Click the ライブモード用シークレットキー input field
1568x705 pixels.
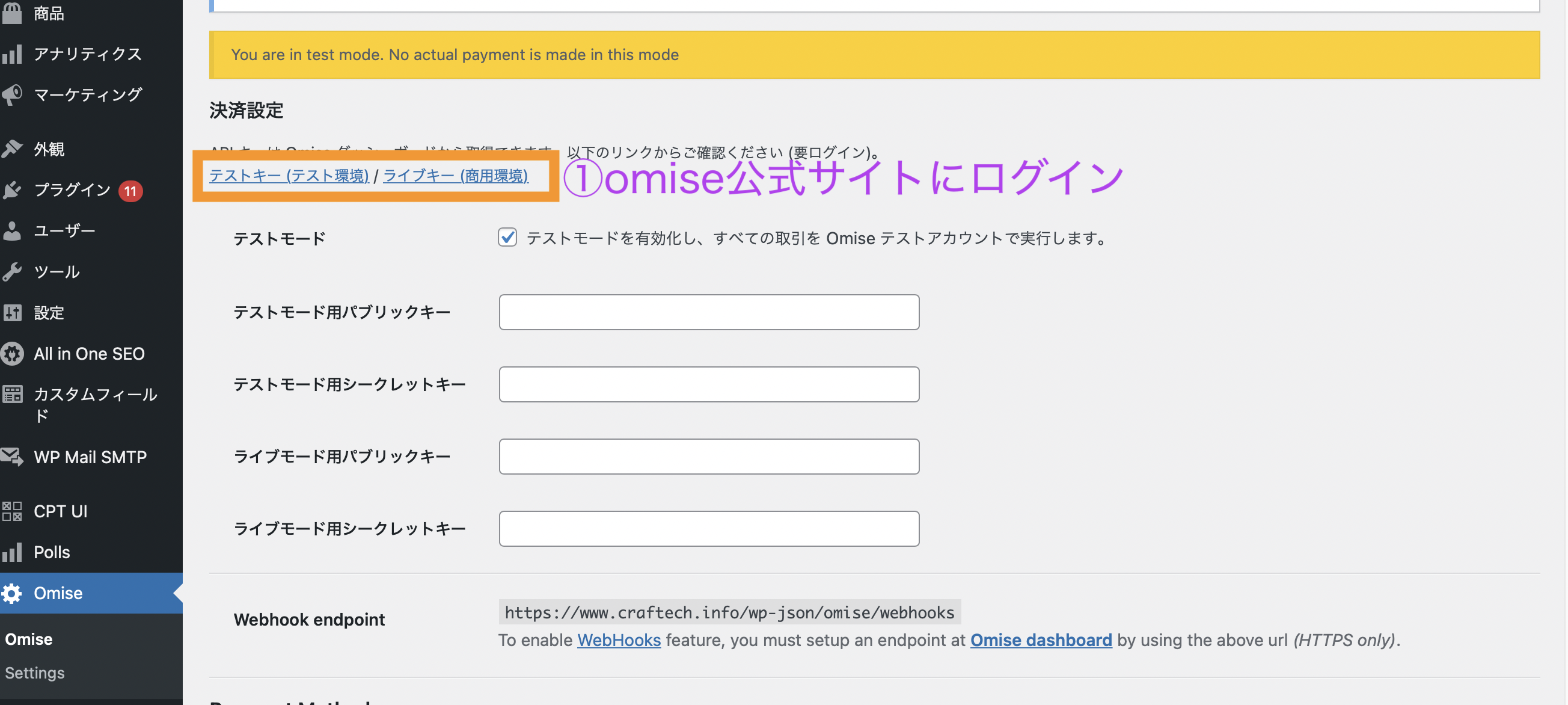pyautogui.click(x=708, y=528)
